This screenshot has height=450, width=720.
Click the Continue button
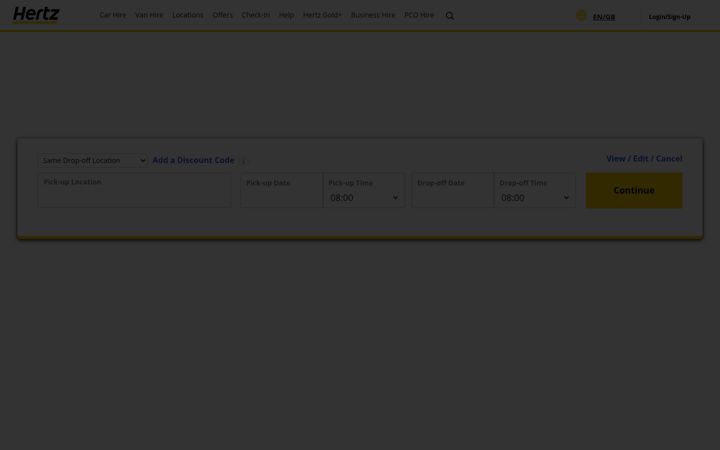[x=634, y=190]
